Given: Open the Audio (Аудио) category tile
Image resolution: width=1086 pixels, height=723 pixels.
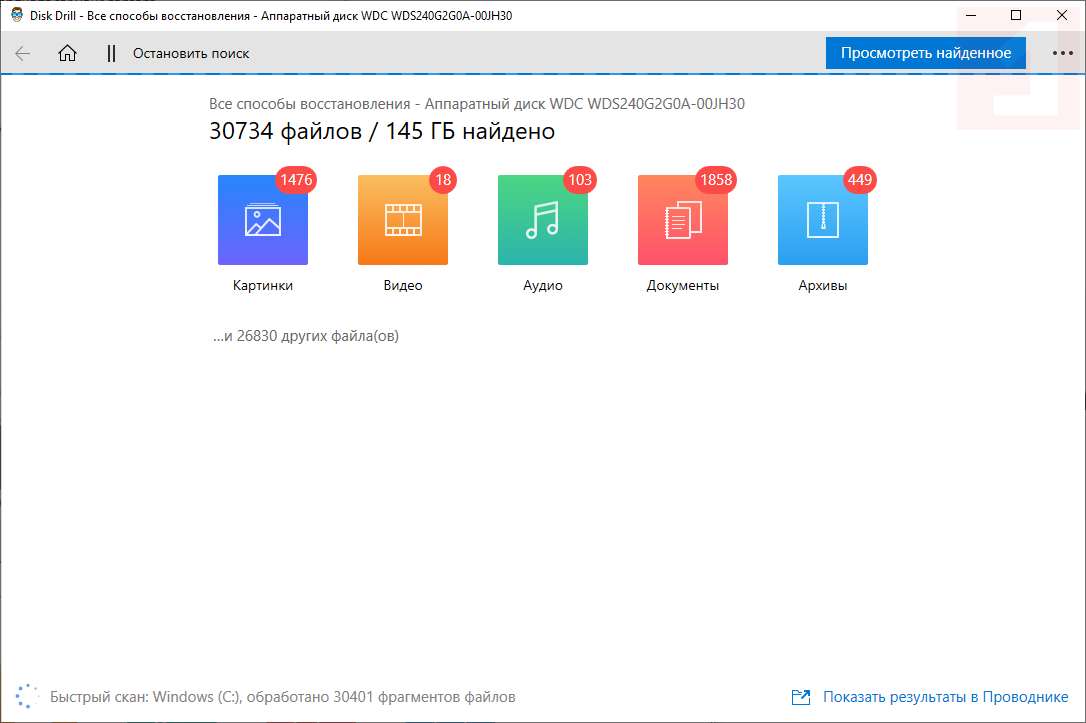Looking at the screenshot, I should click(x=542, y=220).
